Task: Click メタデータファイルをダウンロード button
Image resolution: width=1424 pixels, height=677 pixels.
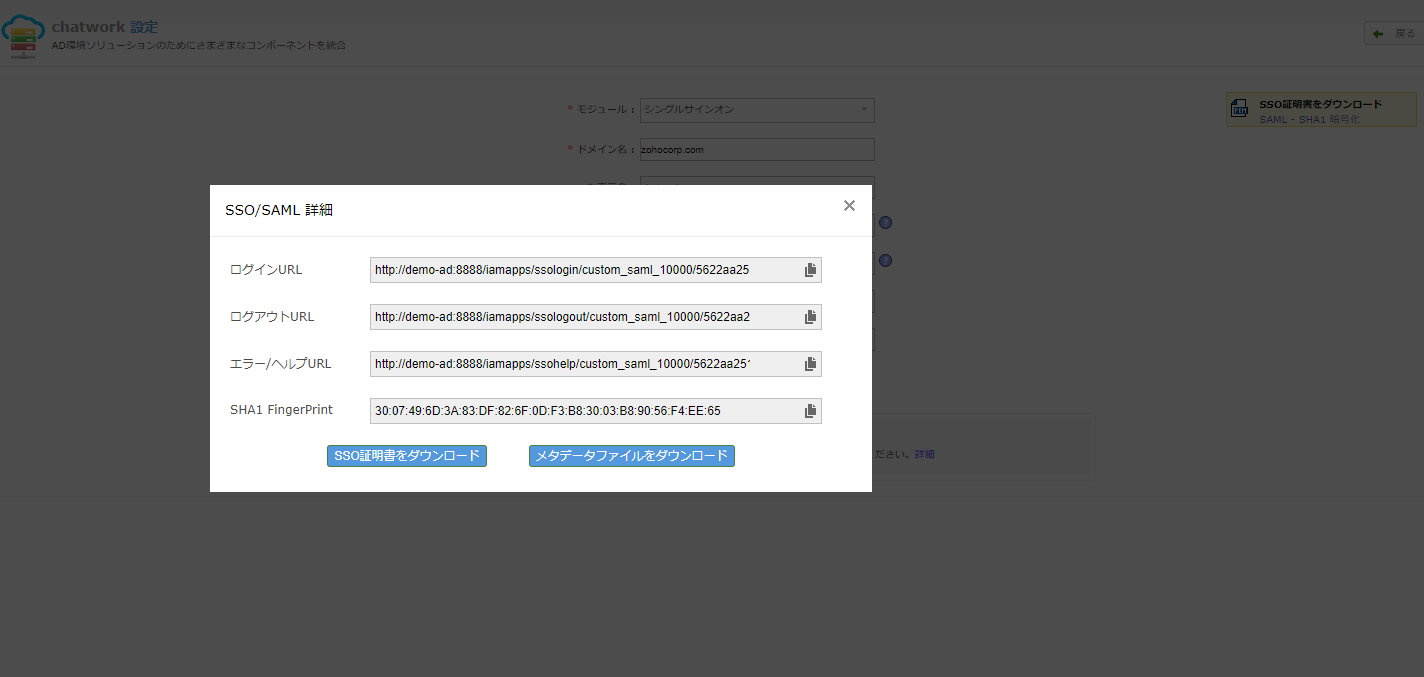Action: pyautogui.click(x=632, y=456)
